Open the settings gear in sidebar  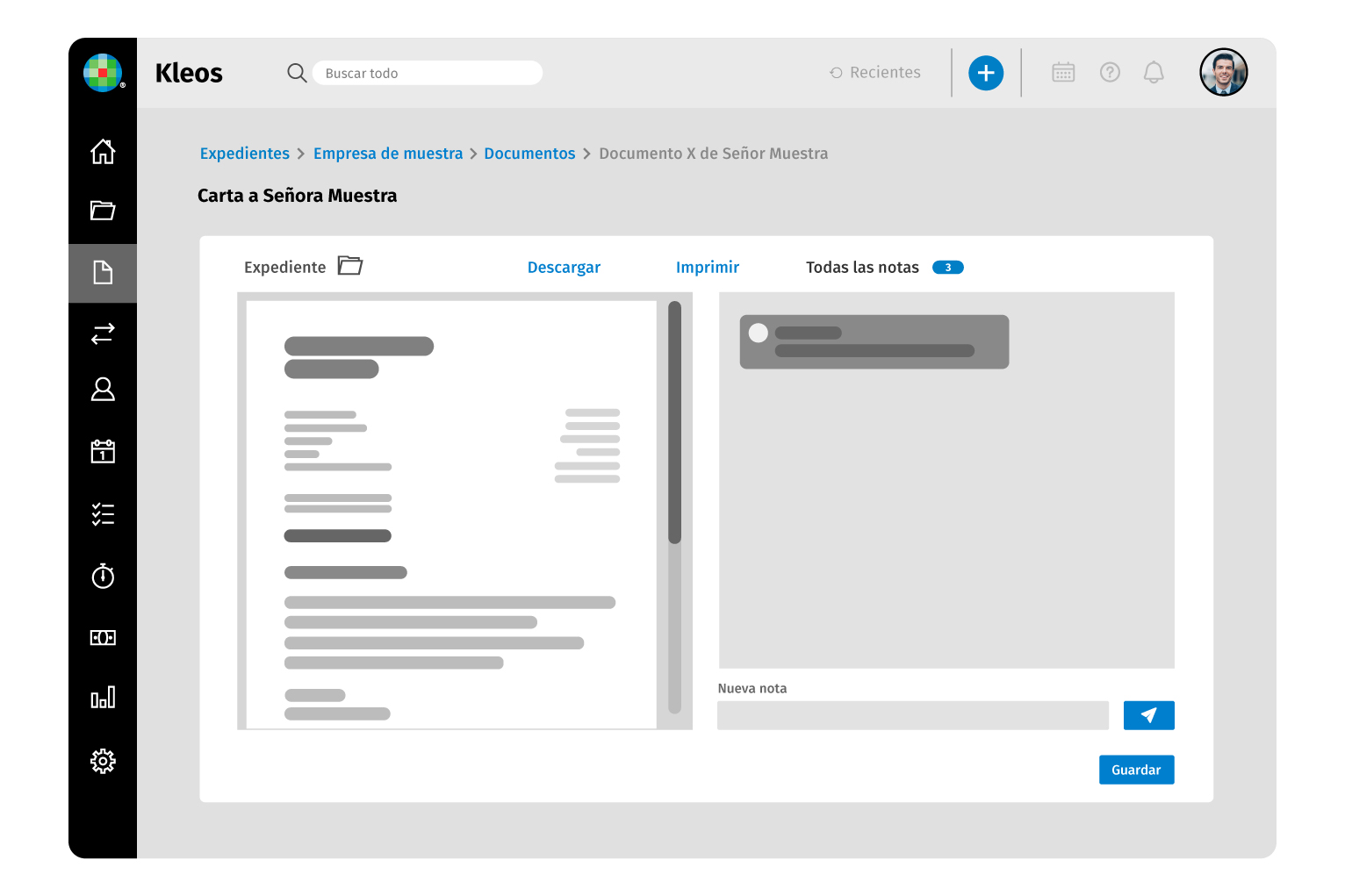[103, 761]
